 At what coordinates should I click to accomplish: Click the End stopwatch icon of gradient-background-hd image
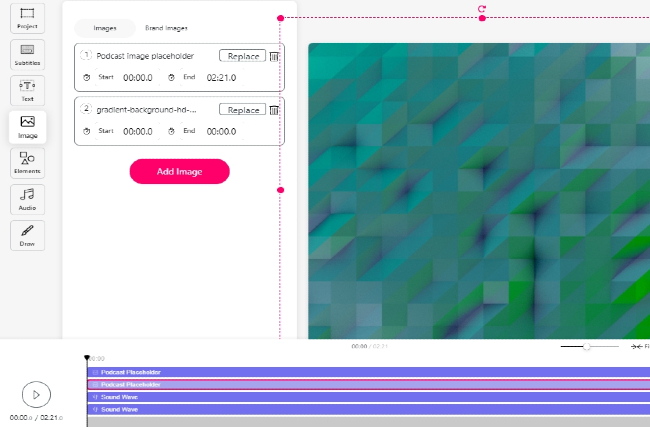point(171,131)
